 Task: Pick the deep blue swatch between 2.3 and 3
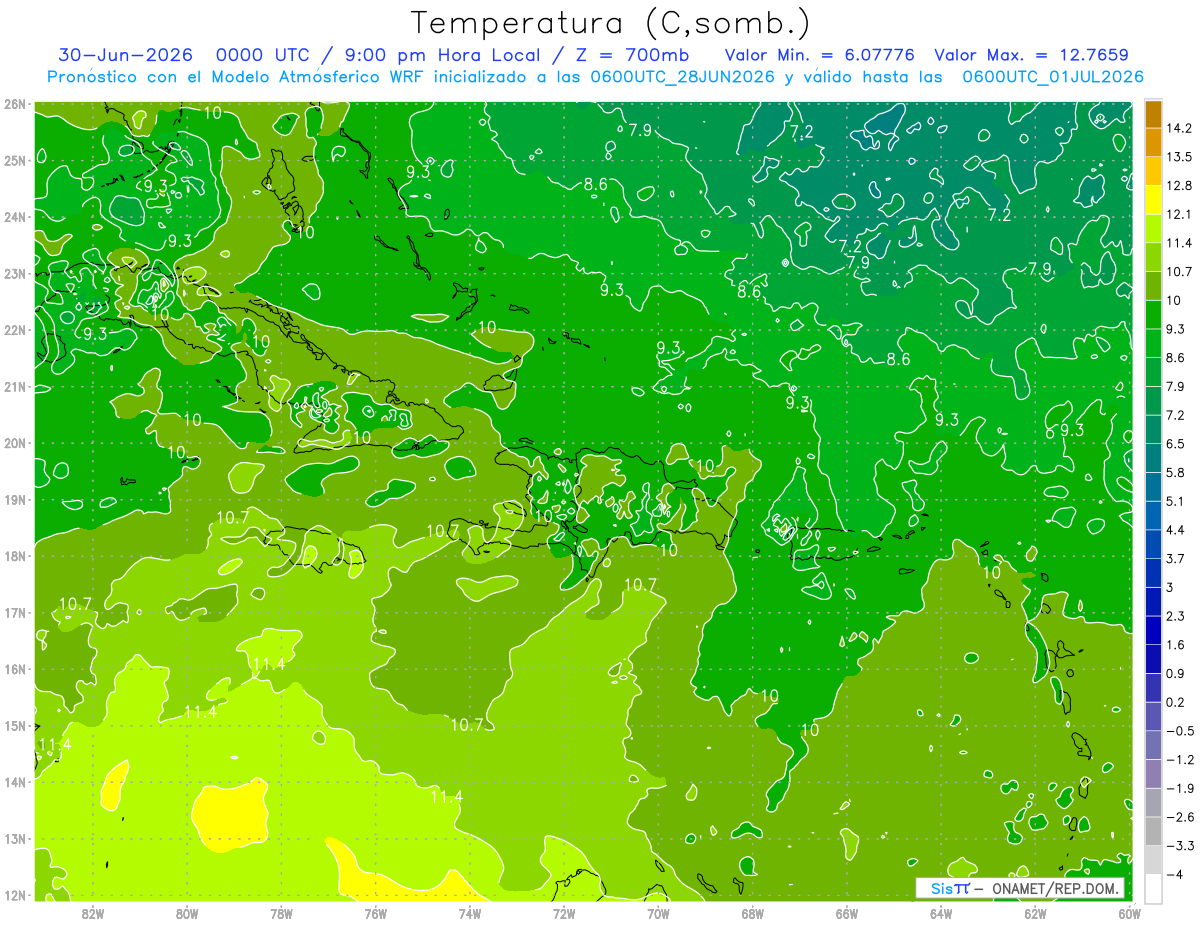pos(1153,601)
